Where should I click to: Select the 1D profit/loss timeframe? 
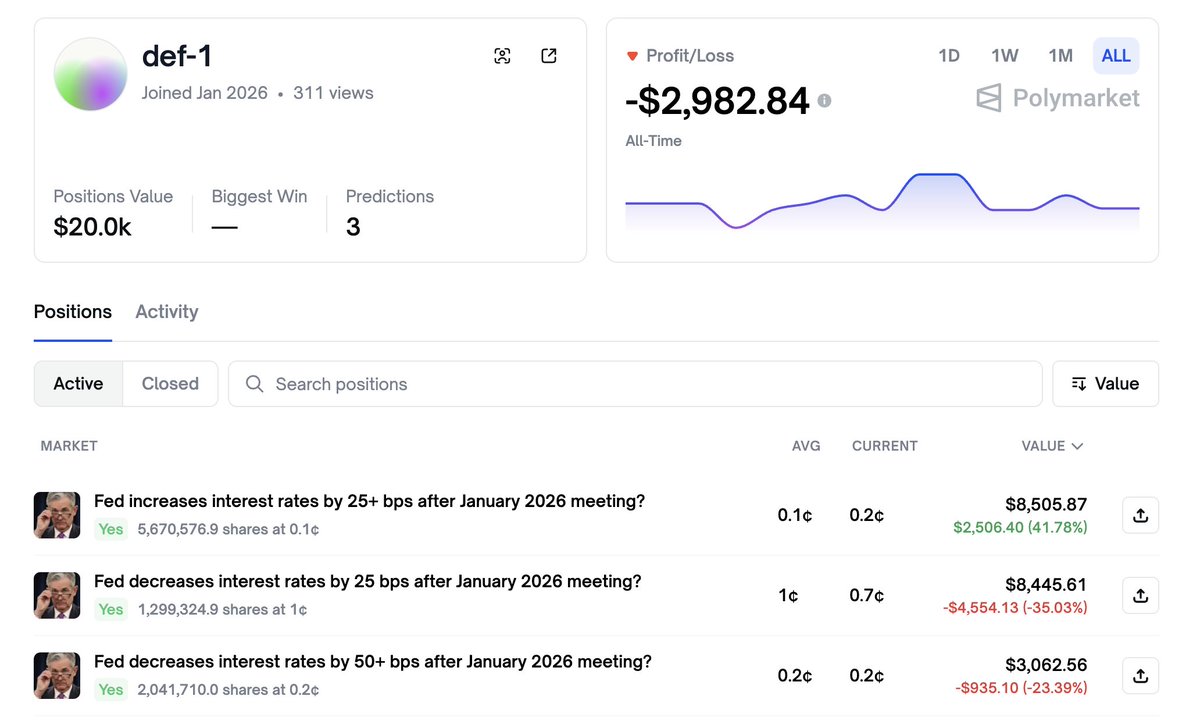click(x=948, y=56)
